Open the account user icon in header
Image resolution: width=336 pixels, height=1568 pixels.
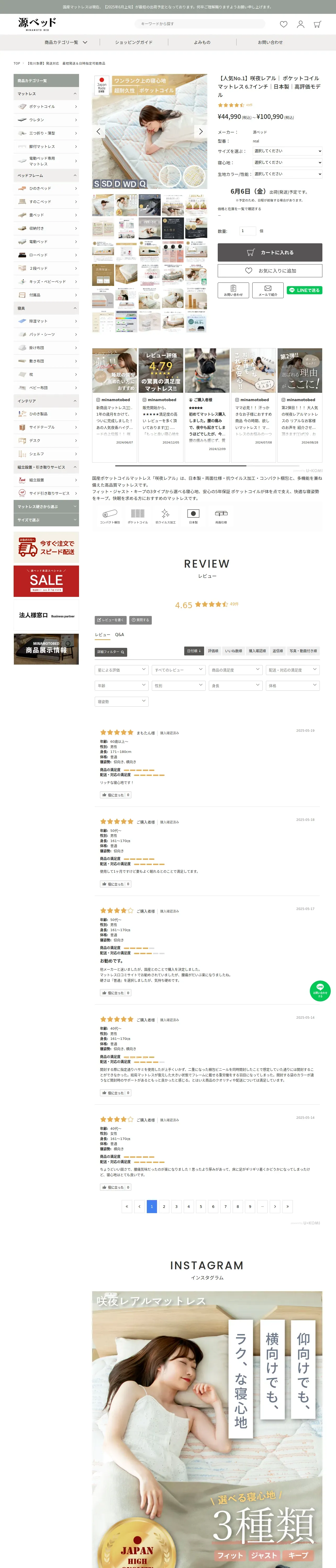[x=301, y=24]
